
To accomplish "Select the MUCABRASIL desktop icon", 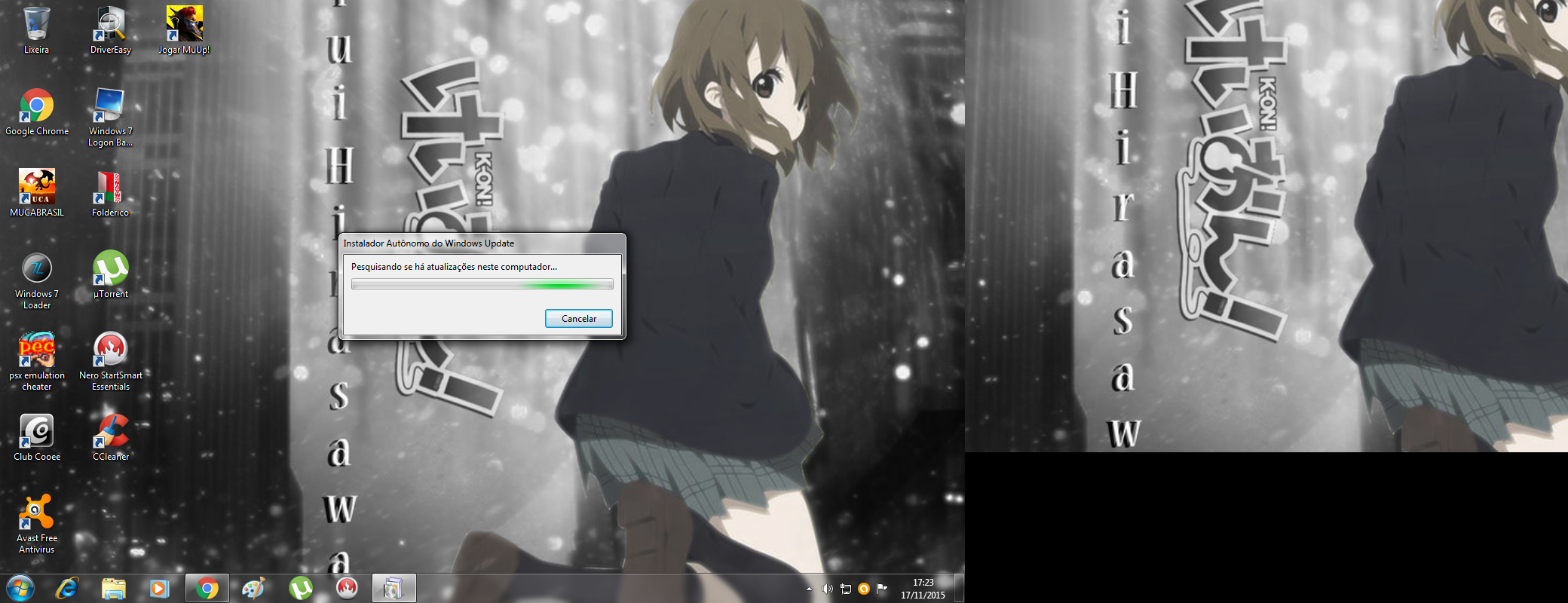I will 36,188.
